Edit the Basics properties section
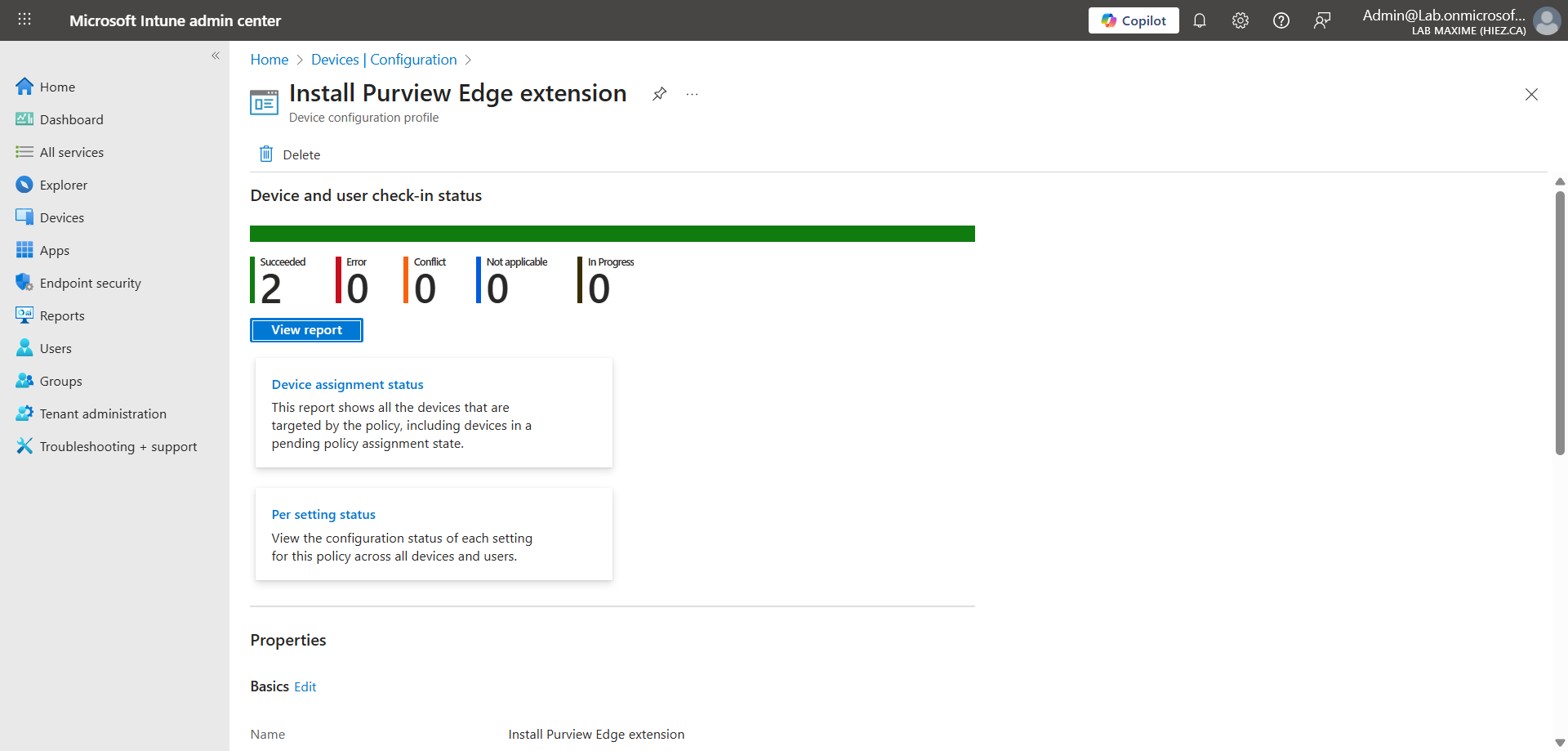 point(305,687)
